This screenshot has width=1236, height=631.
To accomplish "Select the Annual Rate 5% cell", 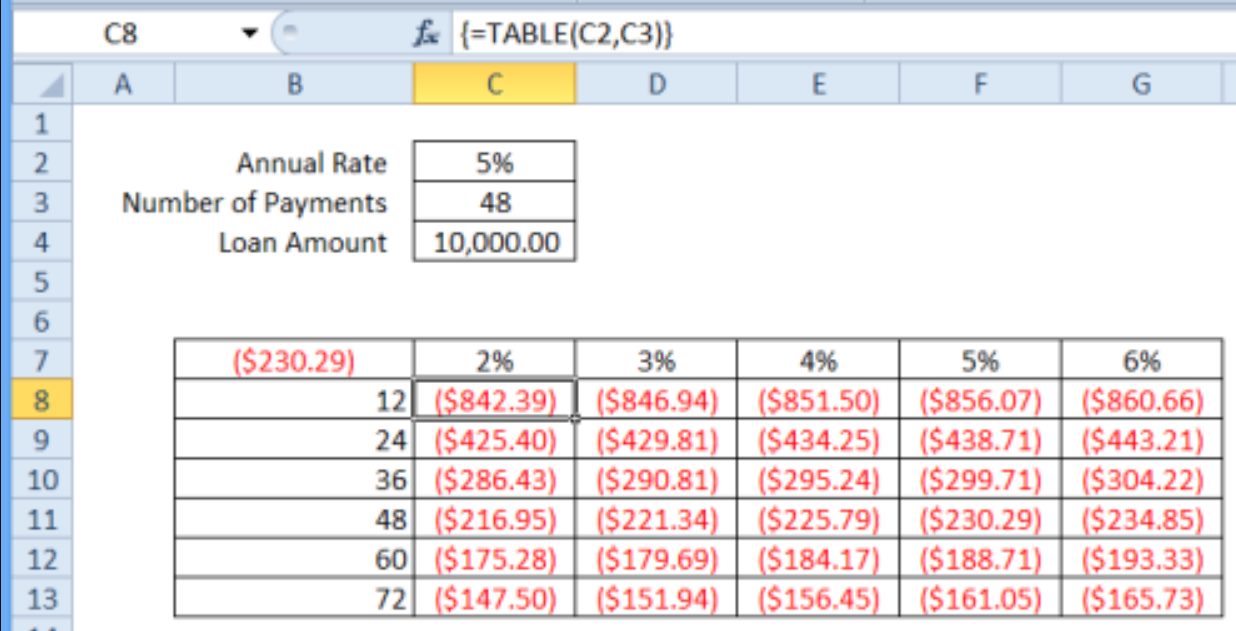I will (x=497, y=163).
